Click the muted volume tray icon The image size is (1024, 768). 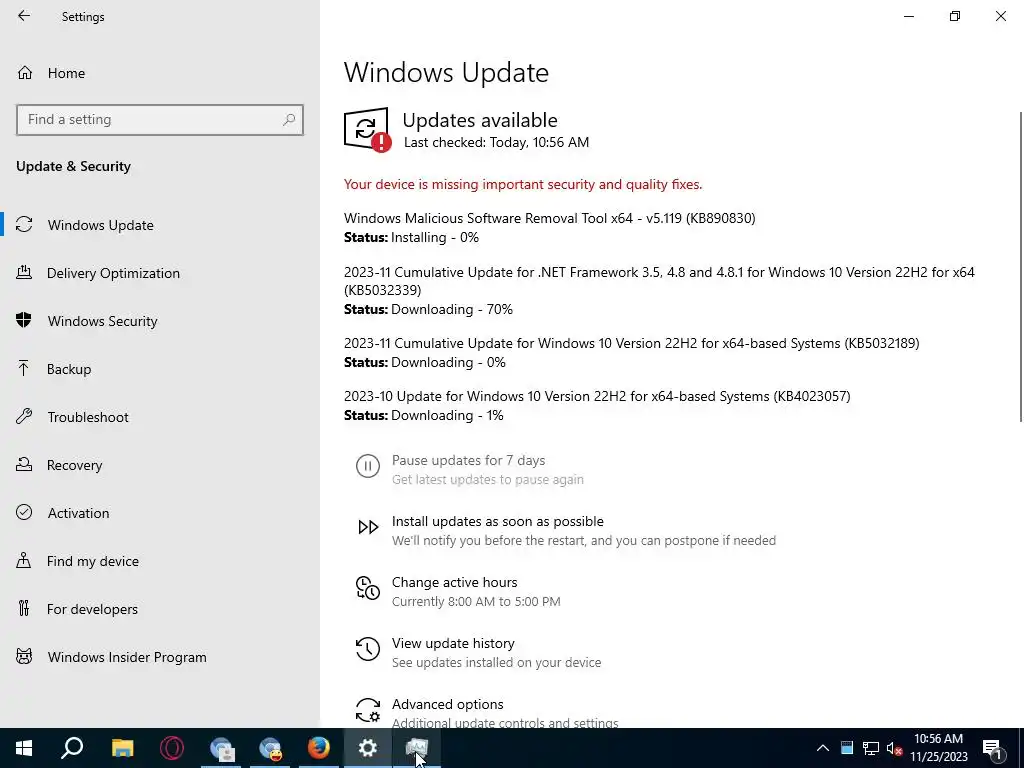click(x=894, y=748)
